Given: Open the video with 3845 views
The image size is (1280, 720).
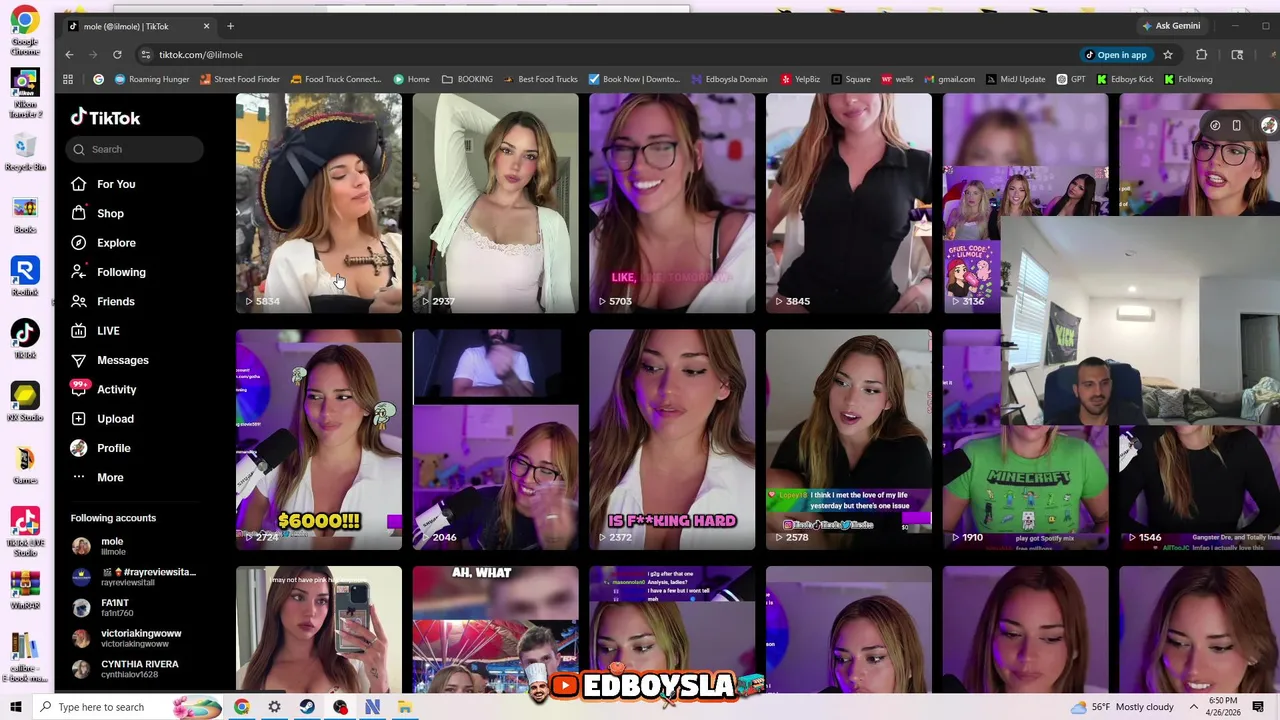Looking at the screenshot, I should (849, 203).
